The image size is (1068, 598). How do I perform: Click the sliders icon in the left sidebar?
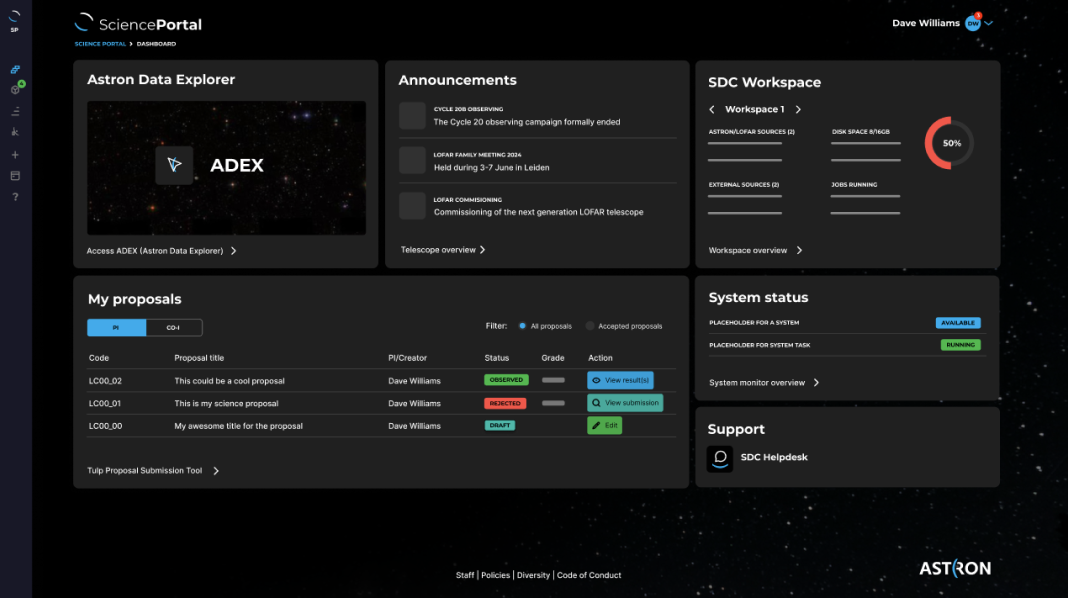click(14, 111)
